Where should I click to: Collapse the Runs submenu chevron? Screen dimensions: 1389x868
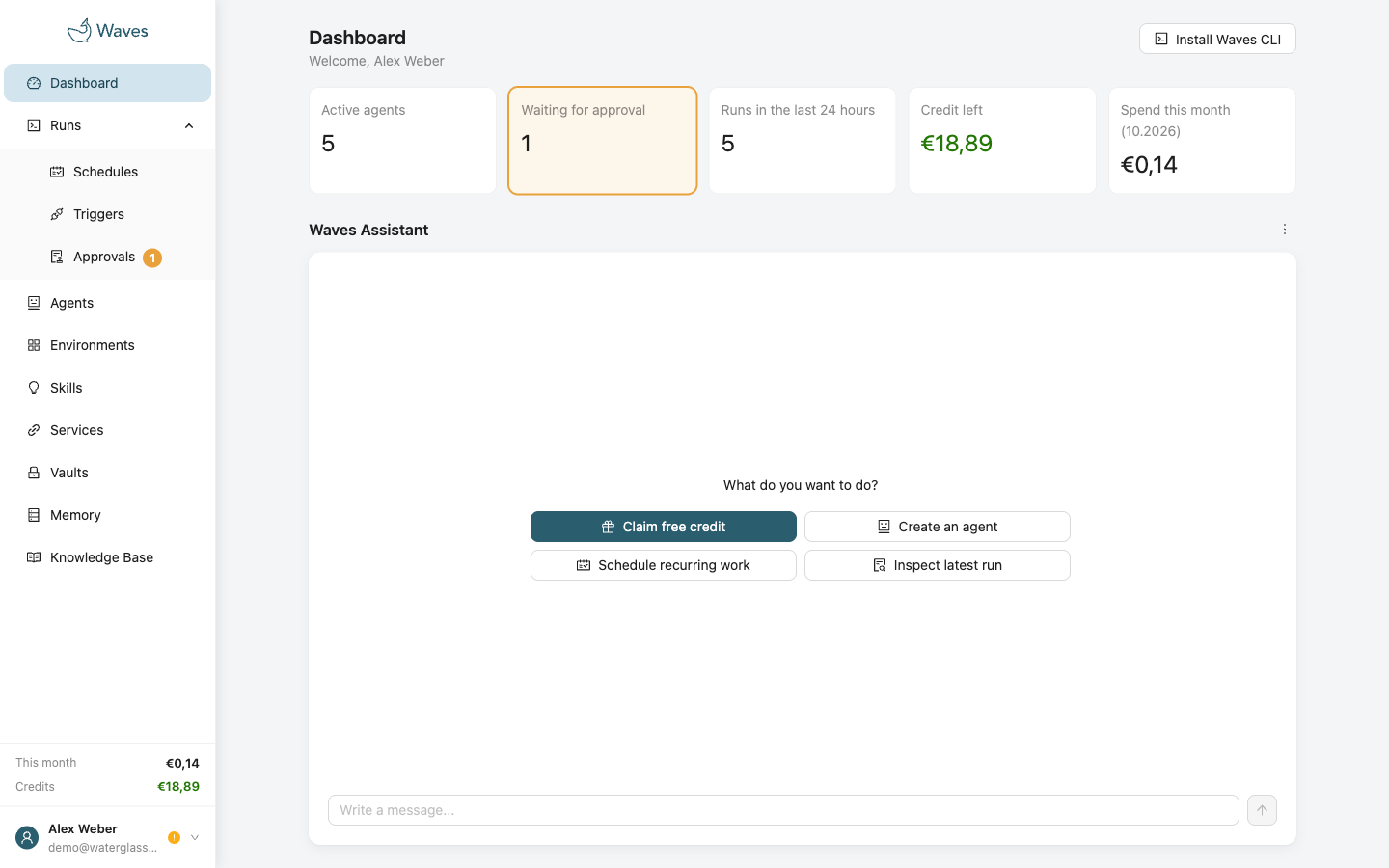[189, 125]
